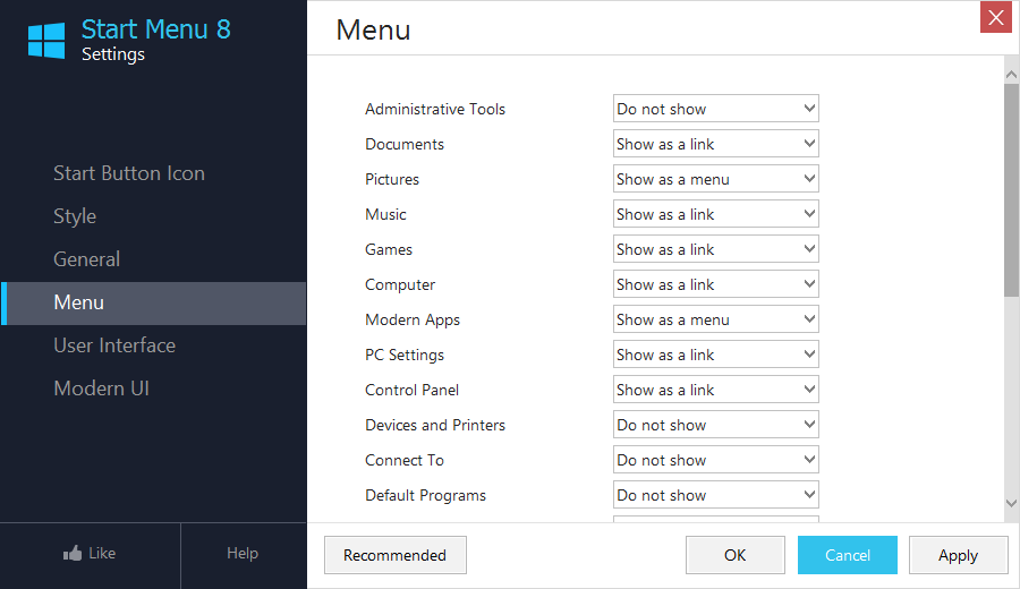Confirm settings with the OK button
The height and width of the screenshot is (589, 1020).
point(735,555)
